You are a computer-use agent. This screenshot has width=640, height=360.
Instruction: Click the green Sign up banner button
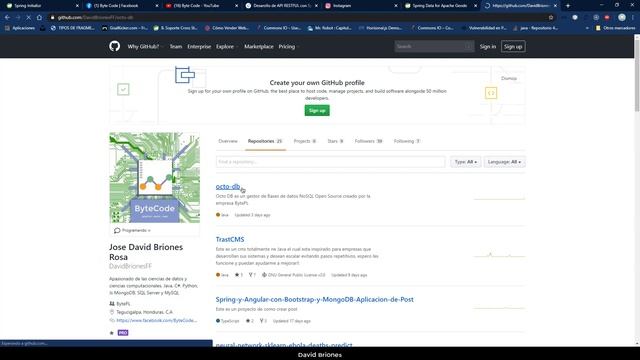tap(317, 111)
